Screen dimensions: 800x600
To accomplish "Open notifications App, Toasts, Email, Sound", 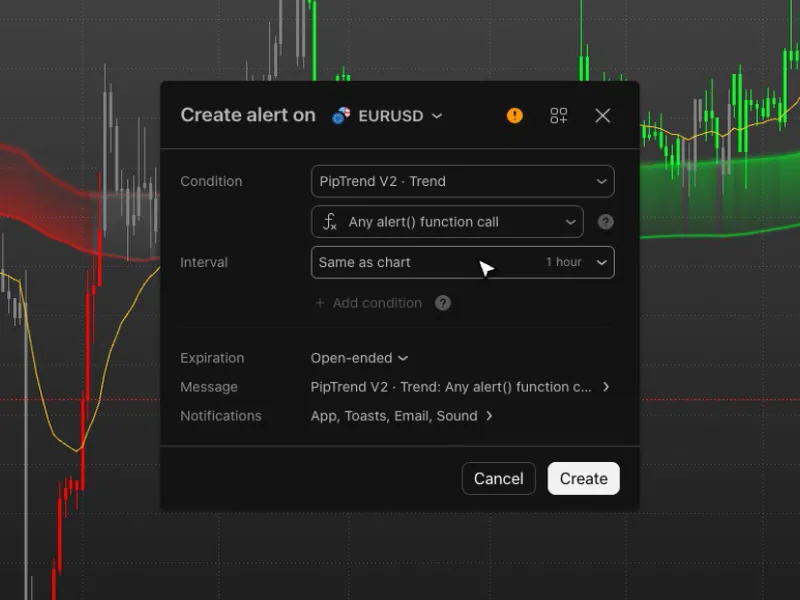I will pos(402,416).
